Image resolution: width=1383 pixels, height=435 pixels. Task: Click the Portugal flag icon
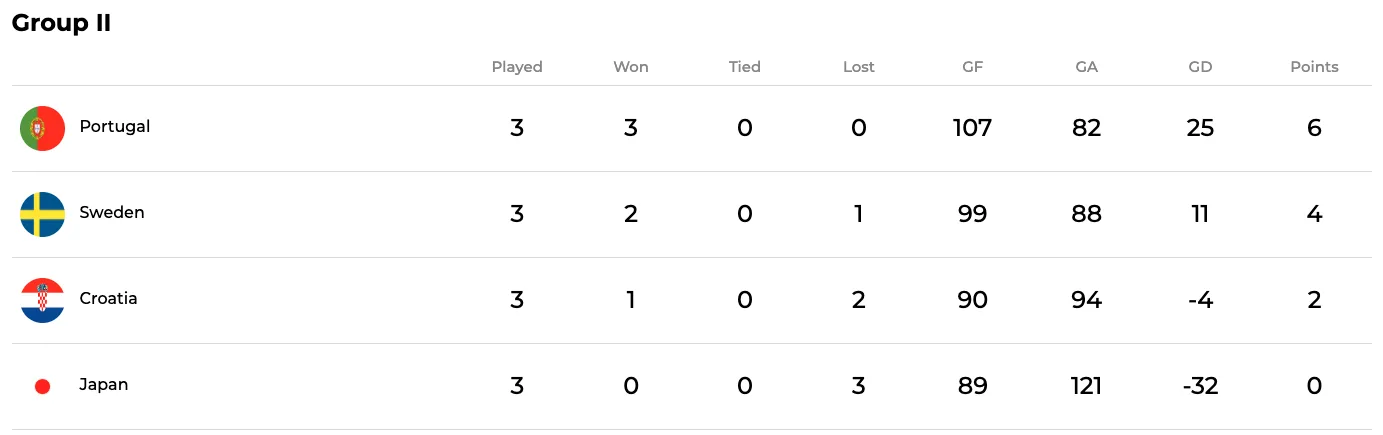pos(42,128)
